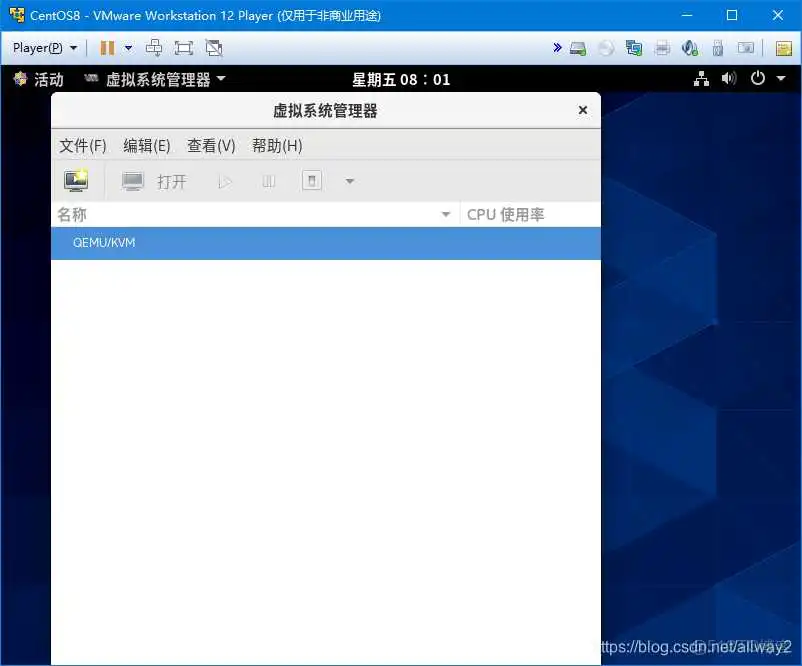Click the shut down virtual machine icon
The width and height of the screenshot is (802, 666).
(x=311, y=181)
